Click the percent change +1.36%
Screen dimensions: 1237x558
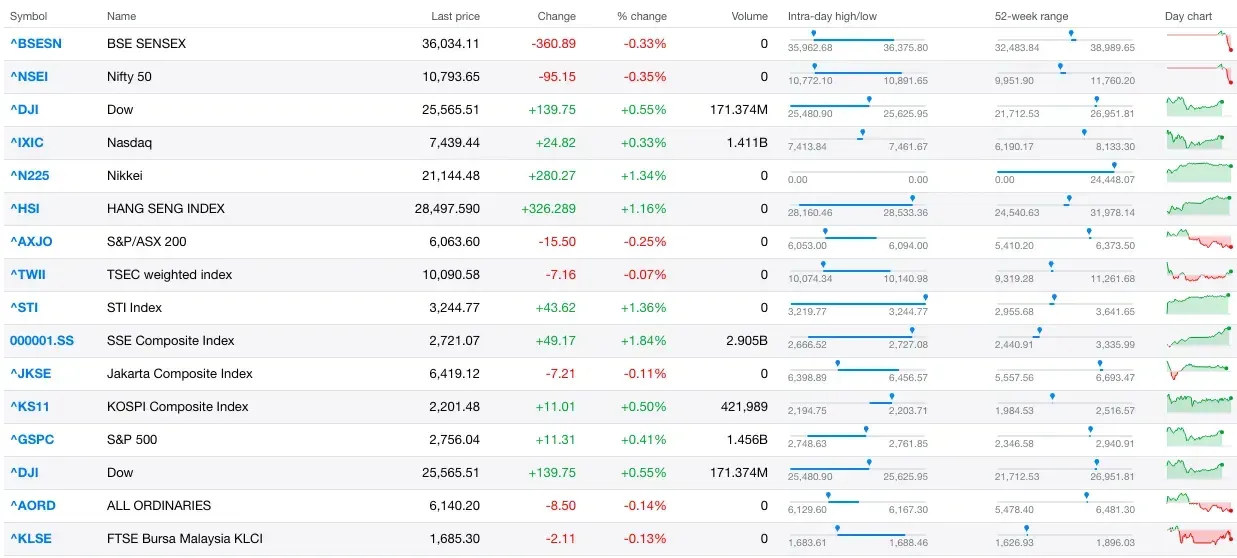(x=643, y=308)
